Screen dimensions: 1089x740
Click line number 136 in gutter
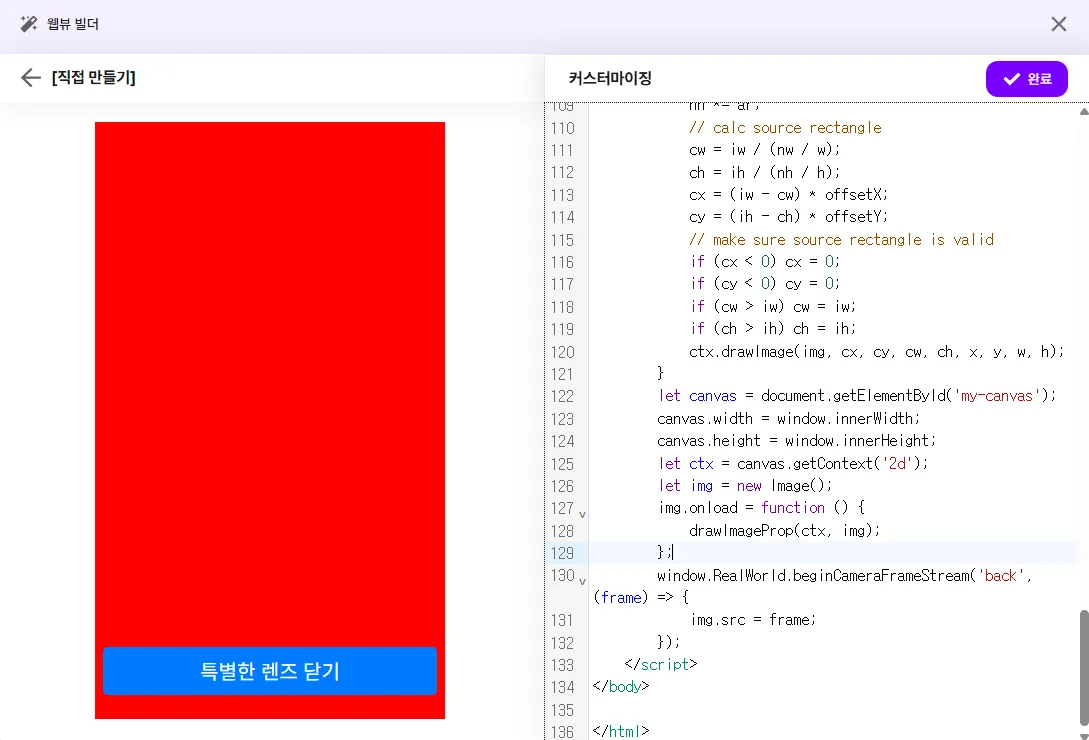pos(563,732)
